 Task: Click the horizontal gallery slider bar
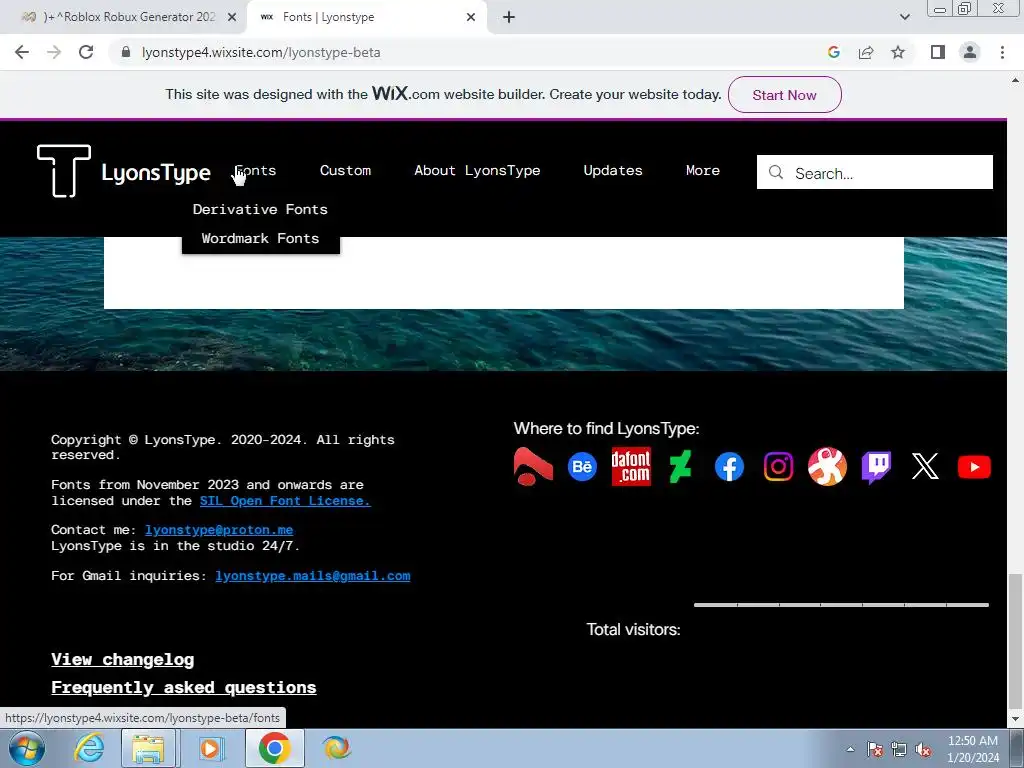[x=841, y=605]
